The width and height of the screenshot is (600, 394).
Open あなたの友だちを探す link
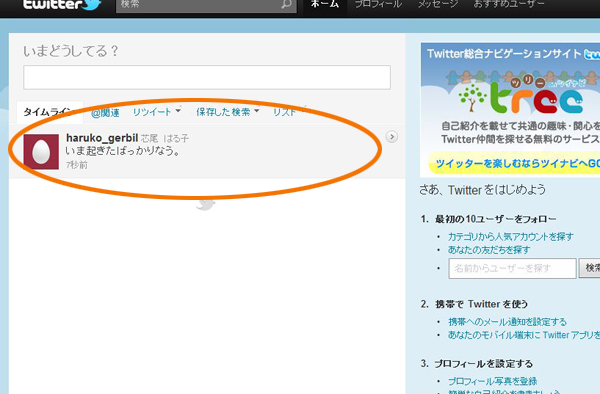(x=489, y=250)
